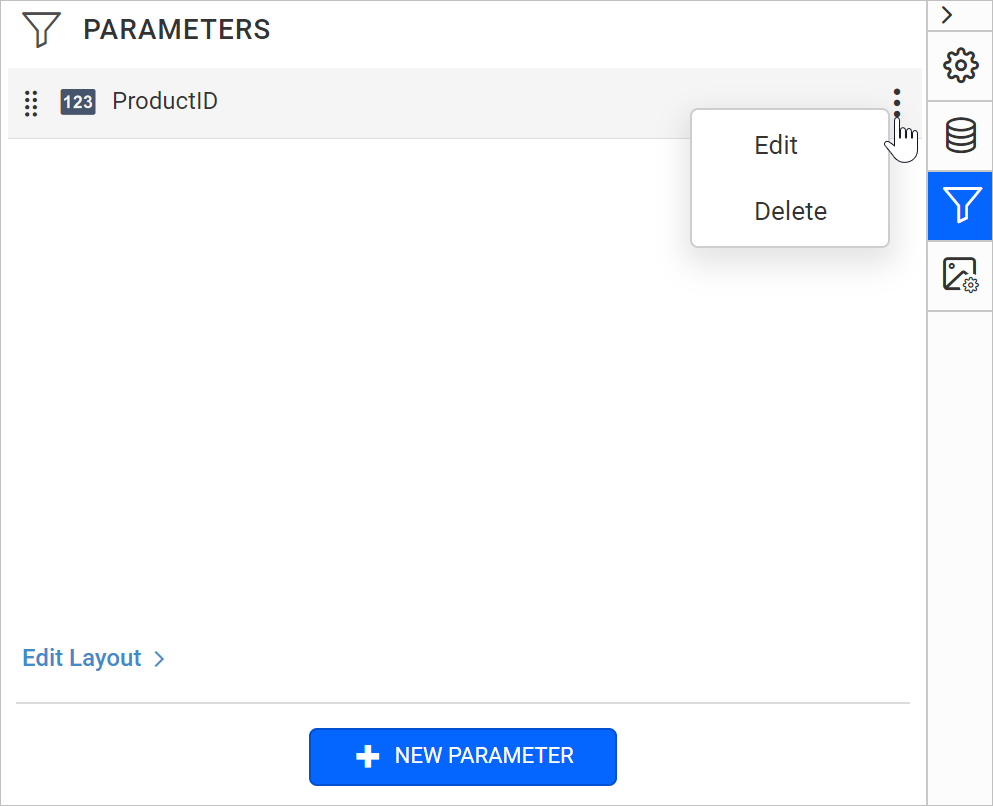
Task: Select the ProductID parameter name
Action: [x=165, y=102]
